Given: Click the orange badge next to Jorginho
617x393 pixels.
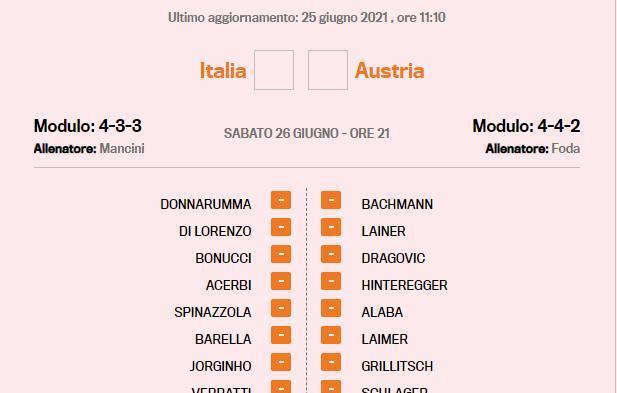Looking at the screenshot, I should coord(281,362).
